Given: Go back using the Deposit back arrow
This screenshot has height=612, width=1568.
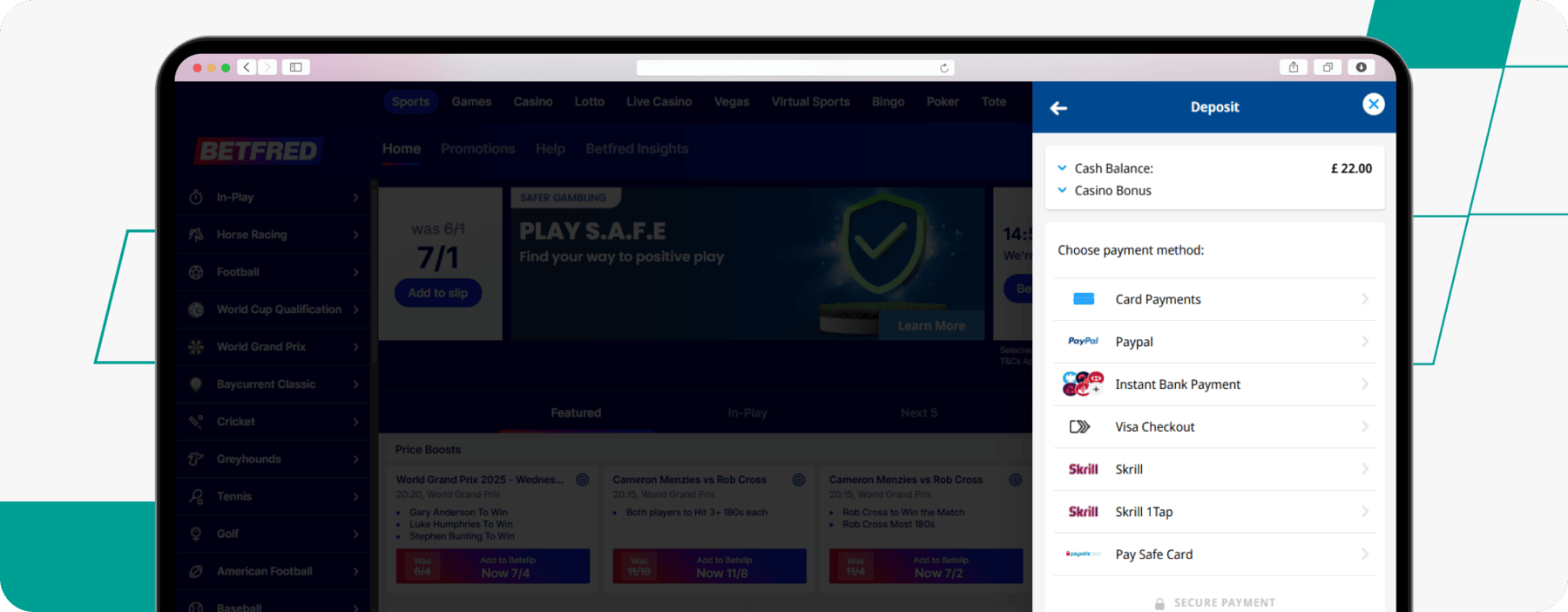Looking at the screenshot, I should [x=1058, y=108].
